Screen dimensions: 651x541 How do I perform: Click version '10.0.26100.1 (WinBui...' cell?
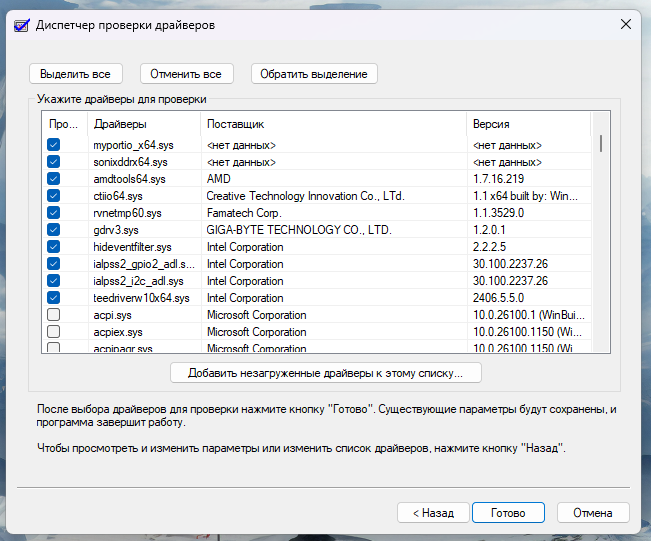(x=529, y=315)
